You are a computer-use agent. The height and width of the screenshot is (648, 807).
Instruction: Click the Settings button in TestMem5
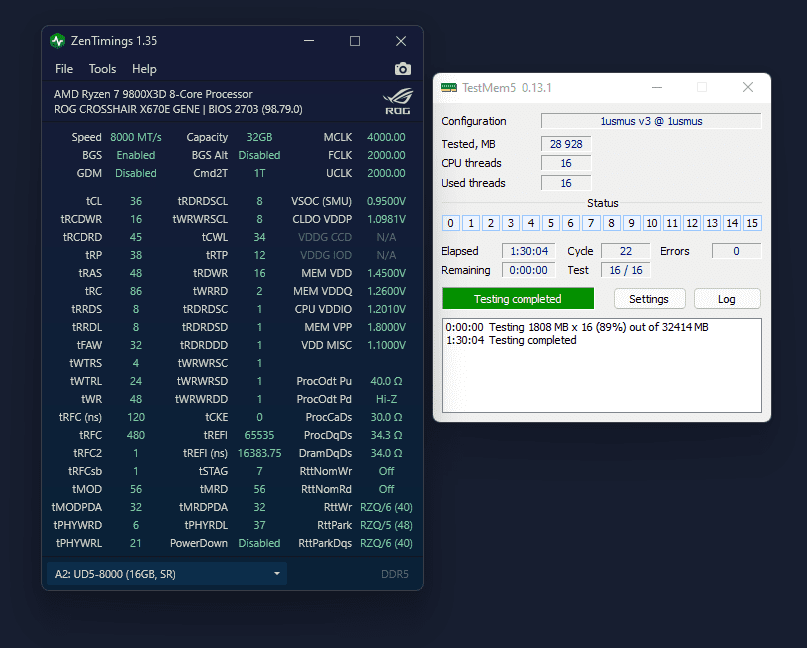click(x=649, y=299)
